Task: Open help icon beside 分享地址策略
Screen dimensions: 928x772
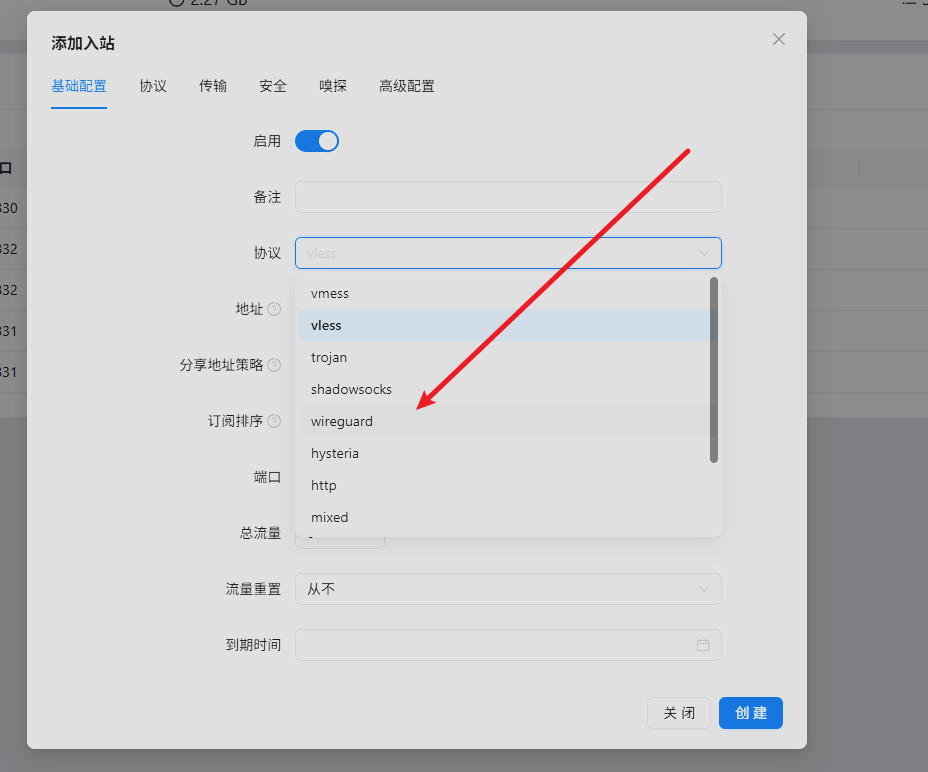Action: pos(274,365)
